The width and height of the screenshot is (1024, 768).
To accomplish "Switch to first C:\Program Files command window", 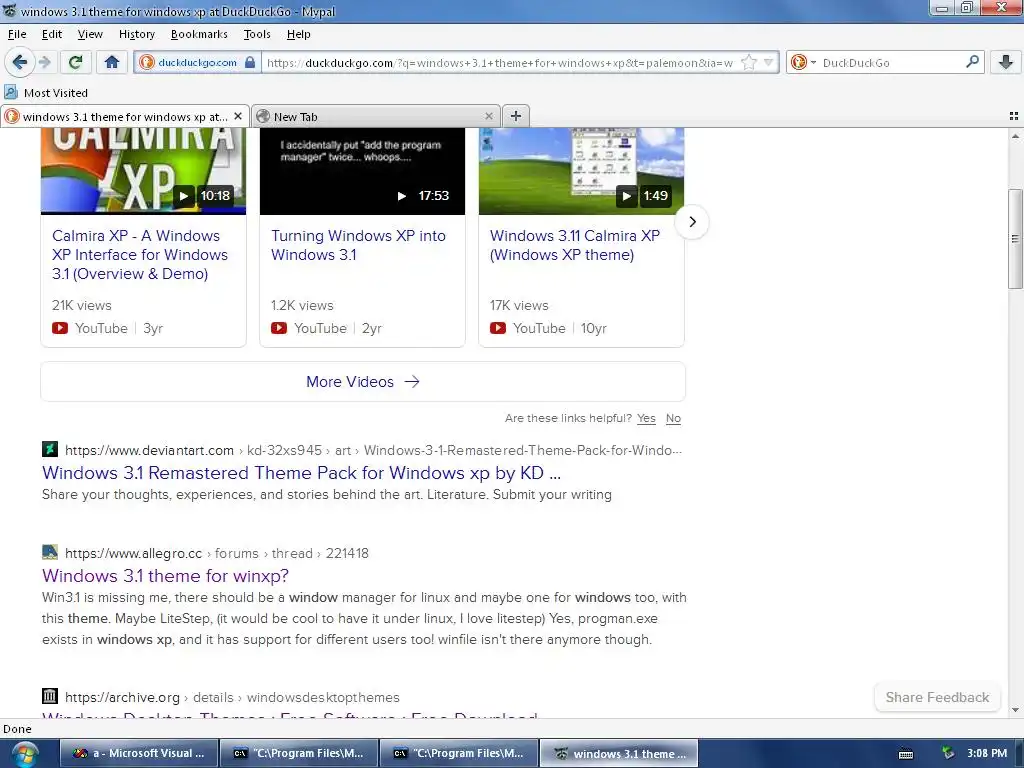I will click(298, 753).
